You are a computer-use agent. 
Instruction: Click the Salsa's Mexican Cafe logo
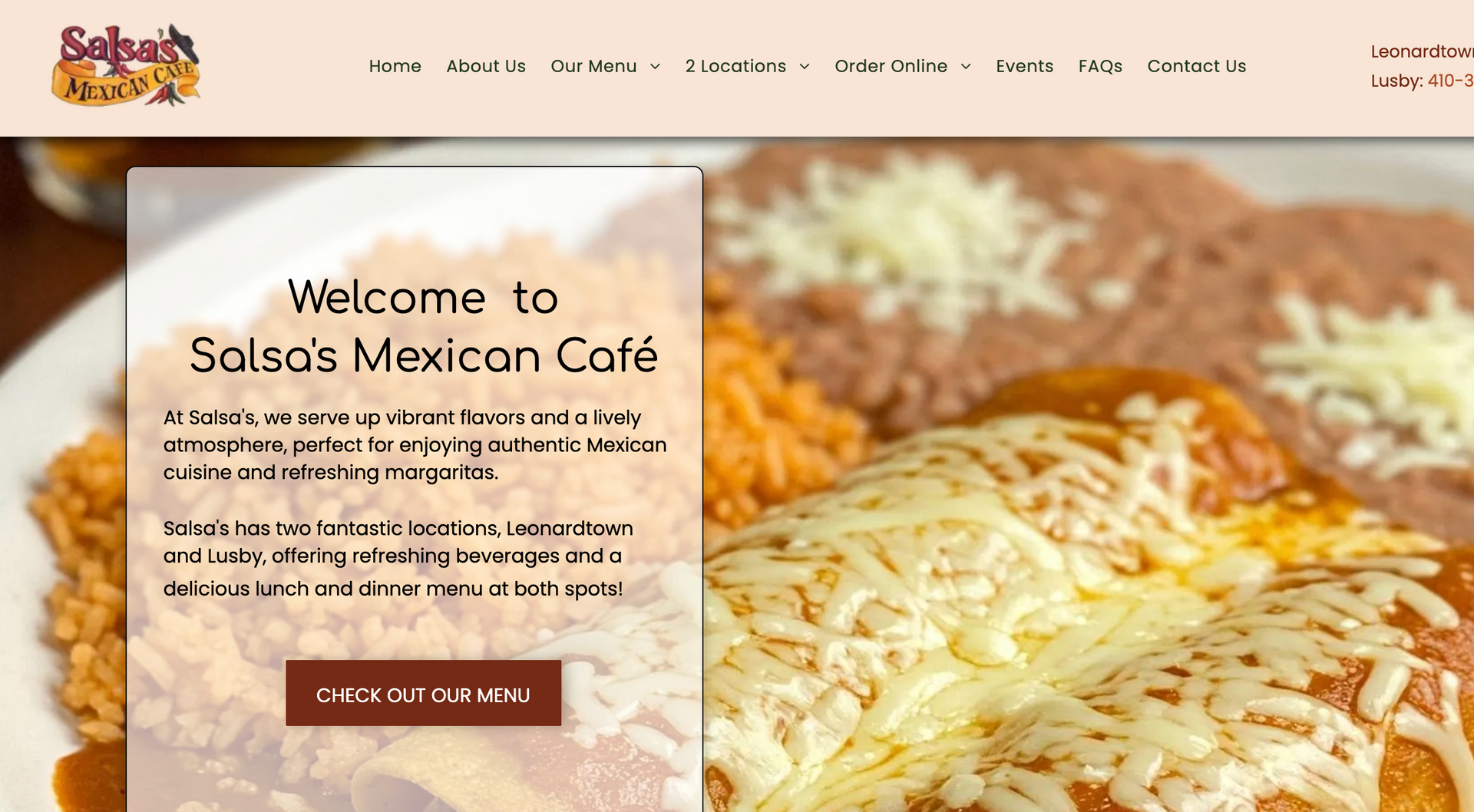point(126,65)
